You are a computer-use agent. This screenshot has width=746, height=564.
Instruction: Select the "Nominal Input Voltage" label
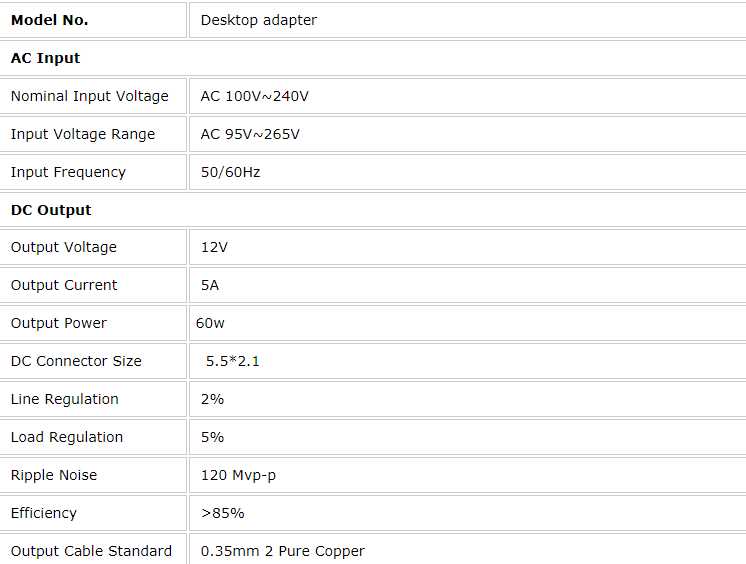89,96
